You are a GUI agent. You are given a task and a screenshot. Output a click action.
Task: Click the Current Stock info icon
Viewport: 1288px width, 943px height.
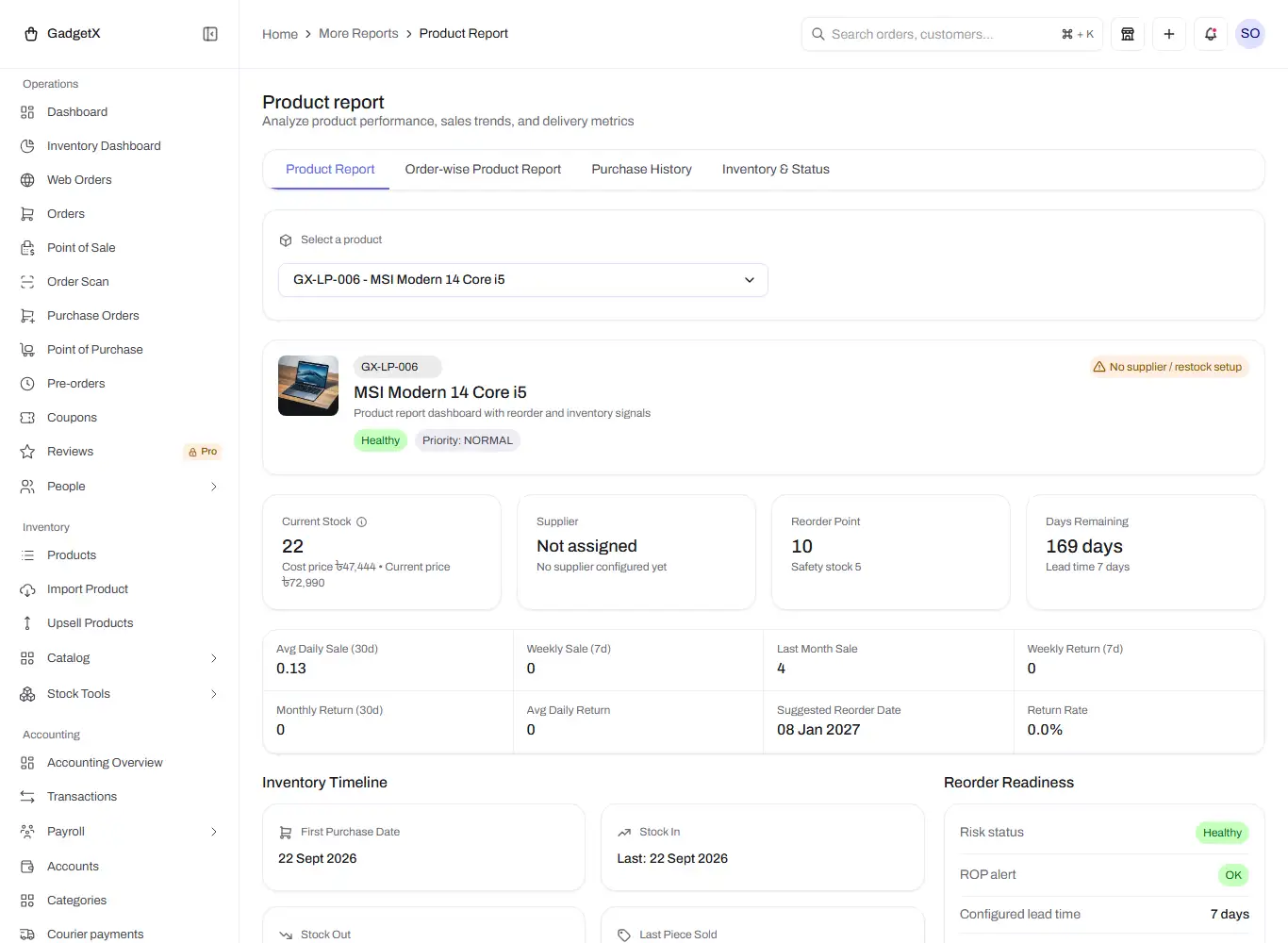coord(361,521)
